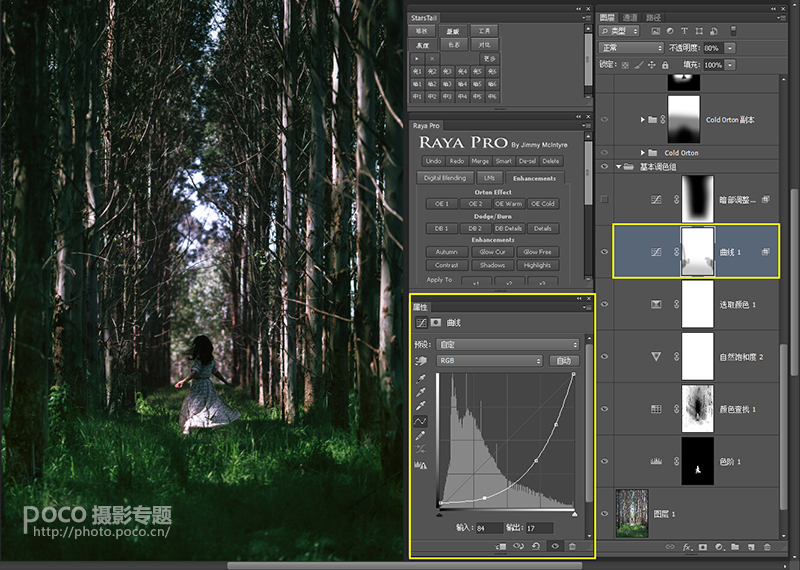Viewport: 800px width, 570px height.
Task: Hide the 选取颜色 1 layer
Action: coord(605,304)
